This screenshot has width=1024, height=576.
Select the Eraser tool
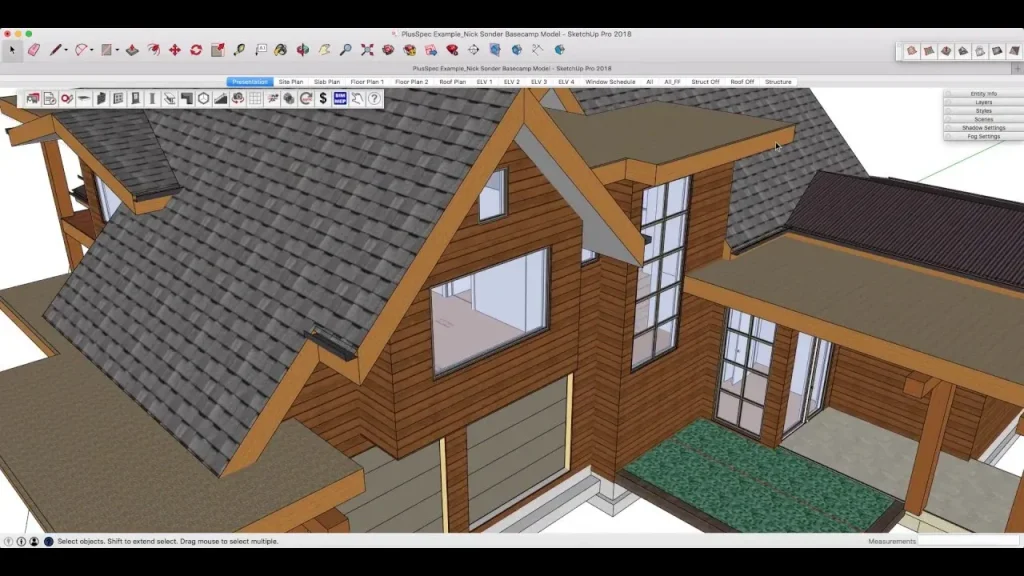(x=33, y=50)
